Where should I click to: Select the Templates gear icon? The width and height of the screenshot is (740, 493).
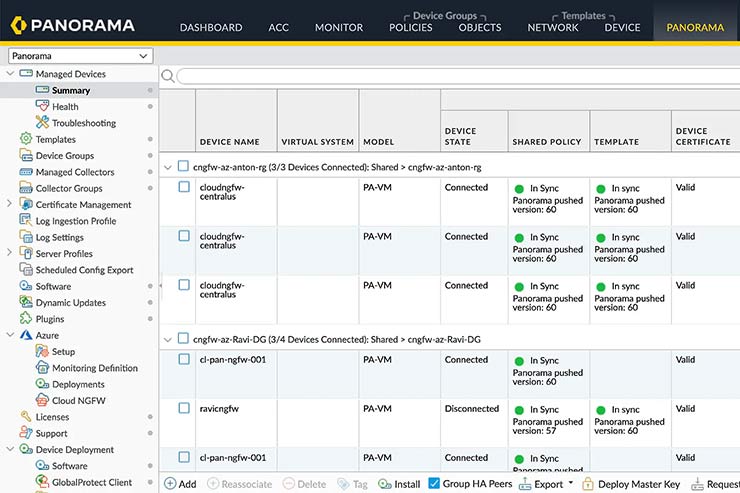(27, 140)
